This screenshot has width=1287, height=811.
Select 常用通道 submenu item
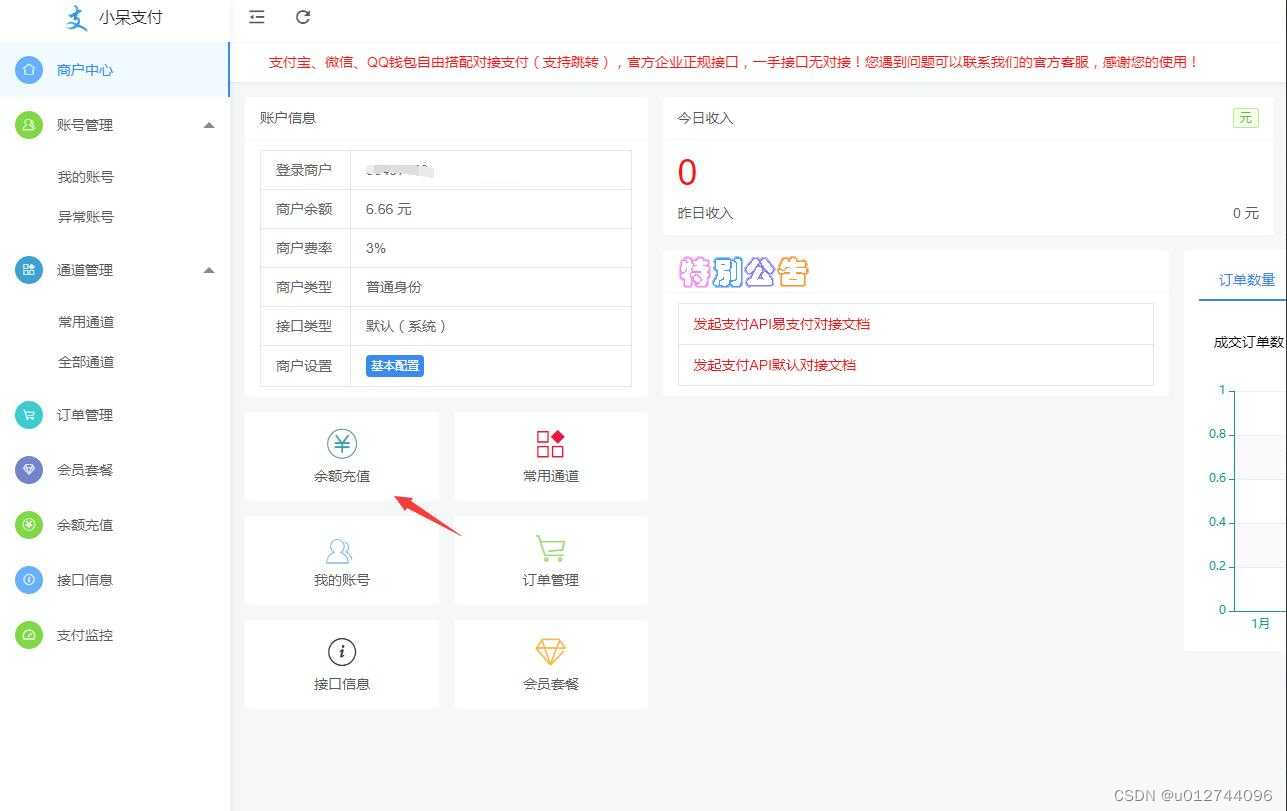[x=86, y=322]
